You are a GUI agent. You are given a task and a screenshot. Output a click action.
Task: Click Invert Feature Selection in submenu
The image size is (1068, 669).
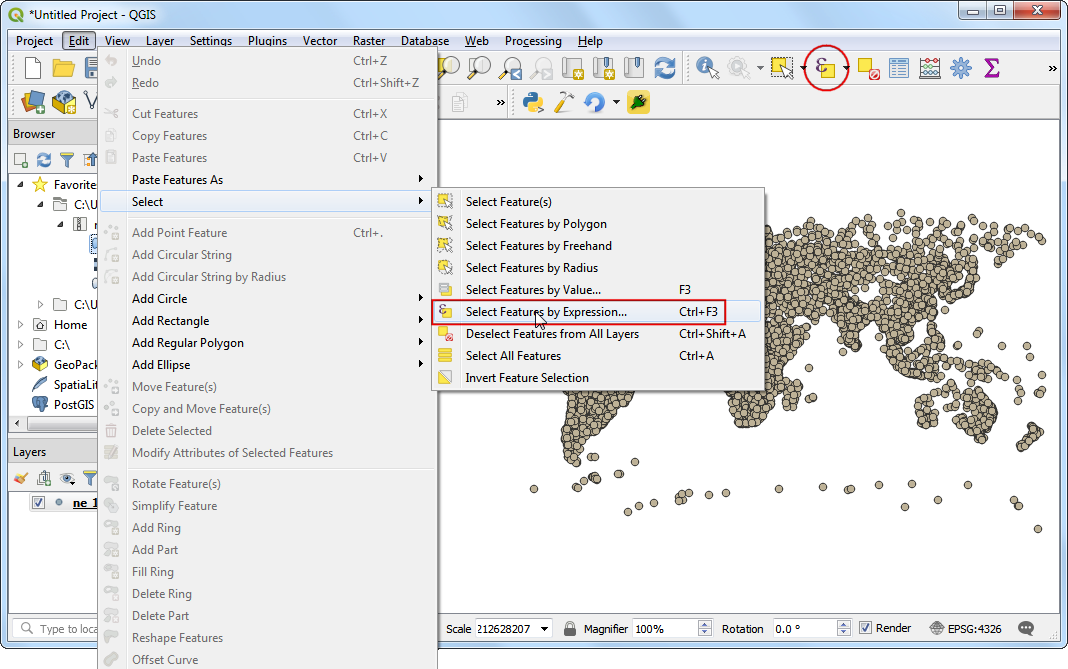(527, 378)
